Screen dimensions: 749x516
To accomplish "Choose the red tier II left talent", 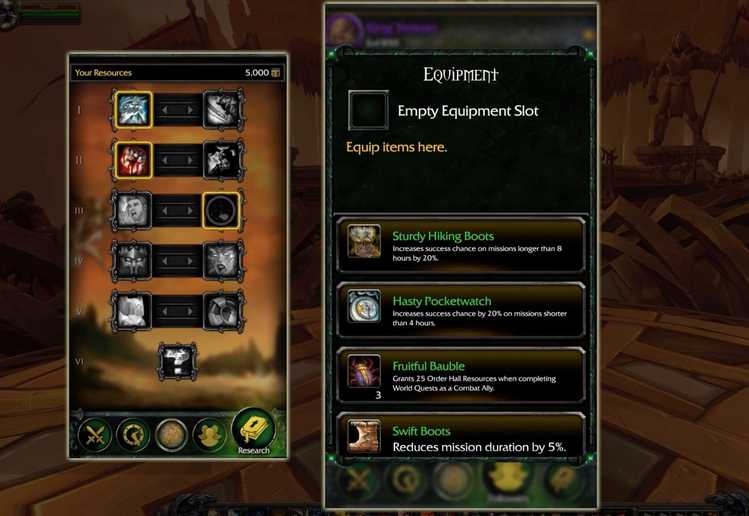I will click(x=133, y=160).
